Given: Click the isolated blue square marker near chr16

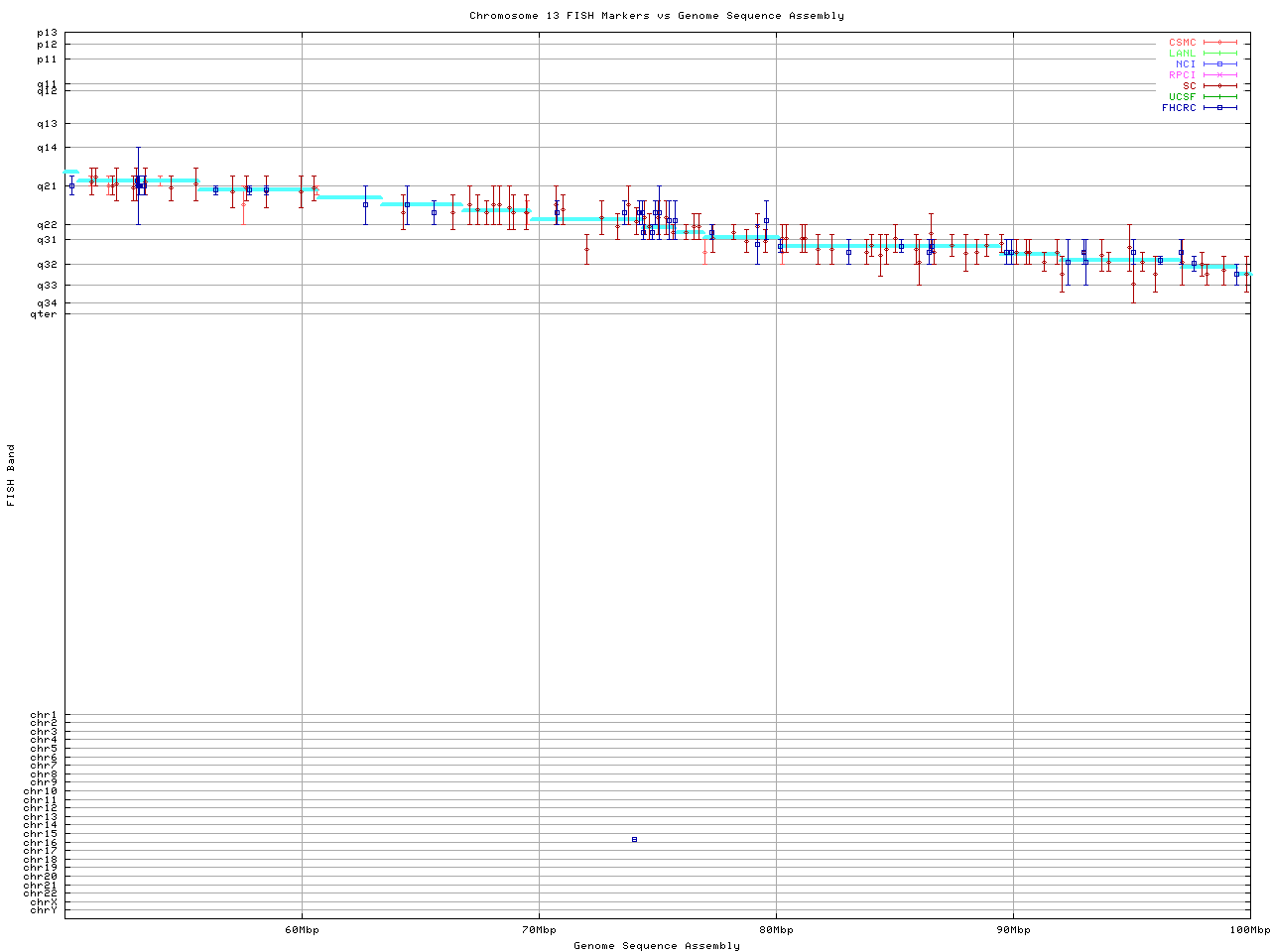Looking at the screenshot, I should coord(634,840).
